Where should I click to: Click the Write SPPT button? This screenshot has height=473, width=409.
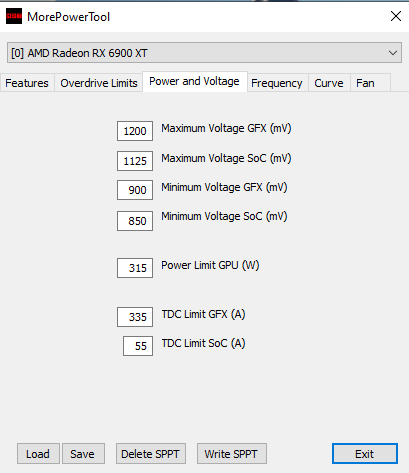pos(232,454)
